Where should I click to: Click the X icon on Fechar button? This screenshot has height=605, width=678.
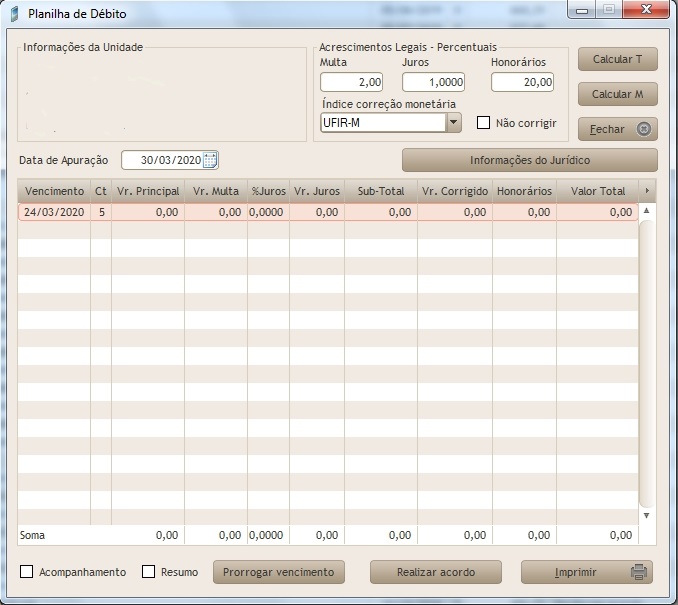(x=644, y=129)
